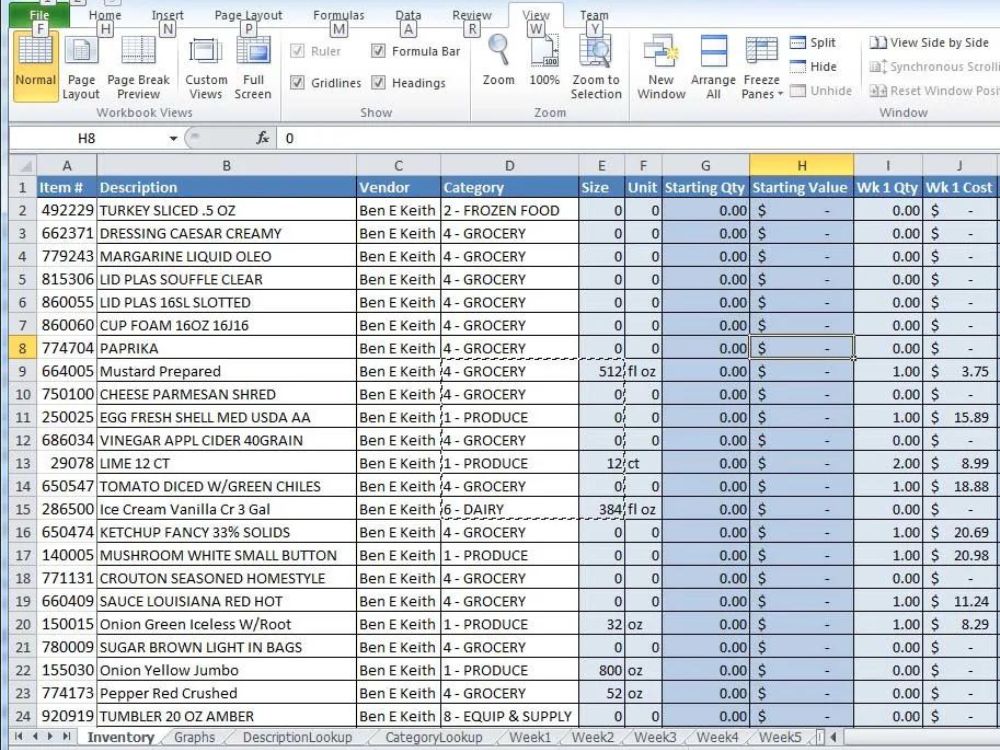Open the File tab

coord(40,15)
